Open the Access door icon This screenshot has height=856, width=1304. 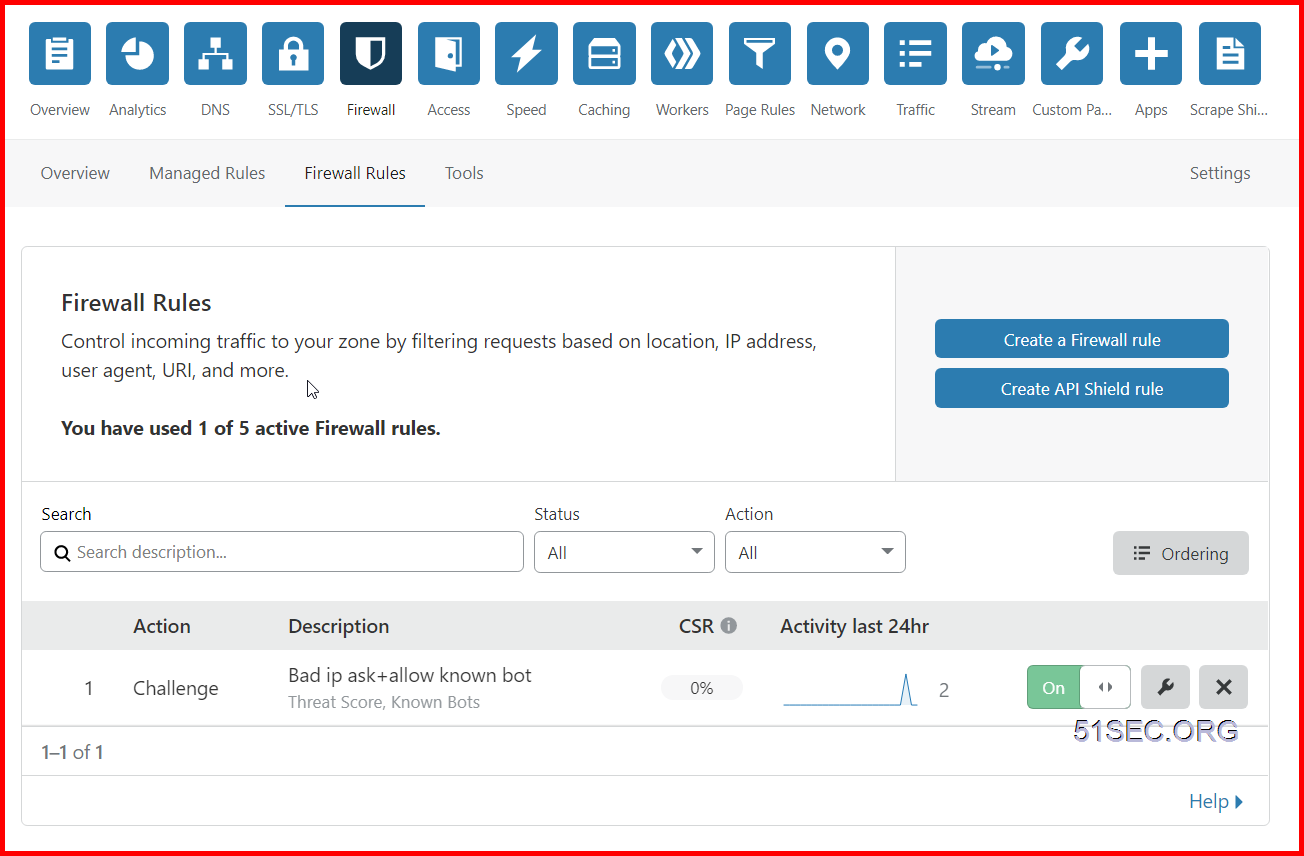(449, 54)
